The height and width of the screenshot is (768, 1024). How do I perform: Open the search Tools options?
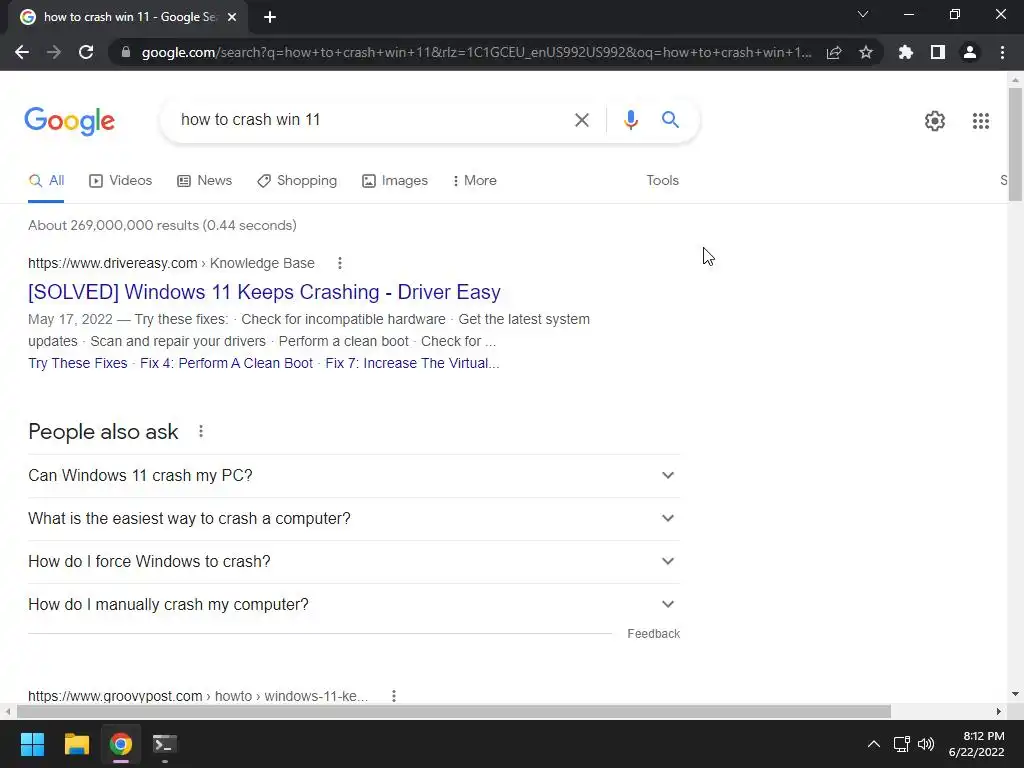coord(662,180)
